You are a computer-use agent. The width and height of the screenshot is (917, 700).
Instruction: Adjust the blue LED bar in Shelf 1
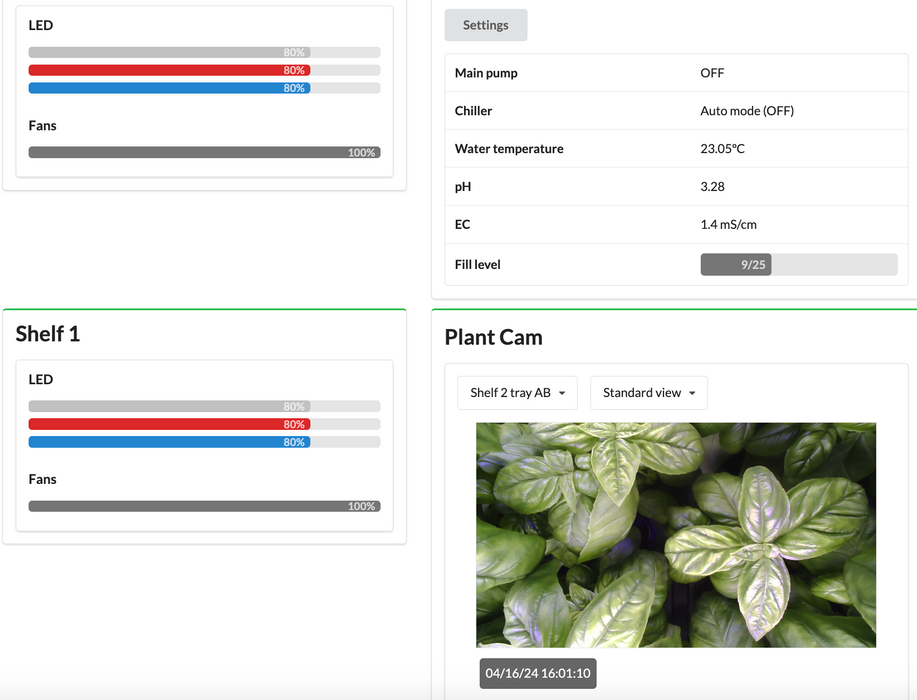[204, 442]
